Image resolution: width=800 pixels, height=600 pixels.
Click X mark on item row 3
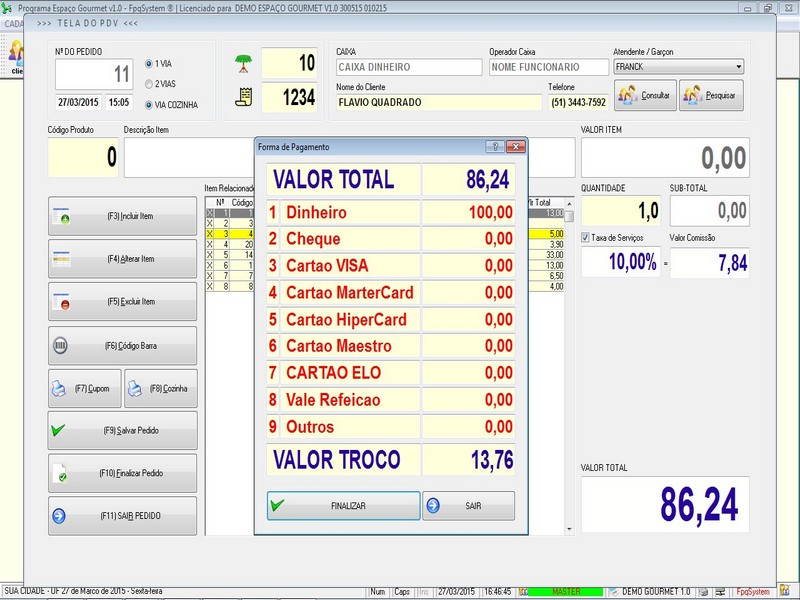click(x=210, y=234)
